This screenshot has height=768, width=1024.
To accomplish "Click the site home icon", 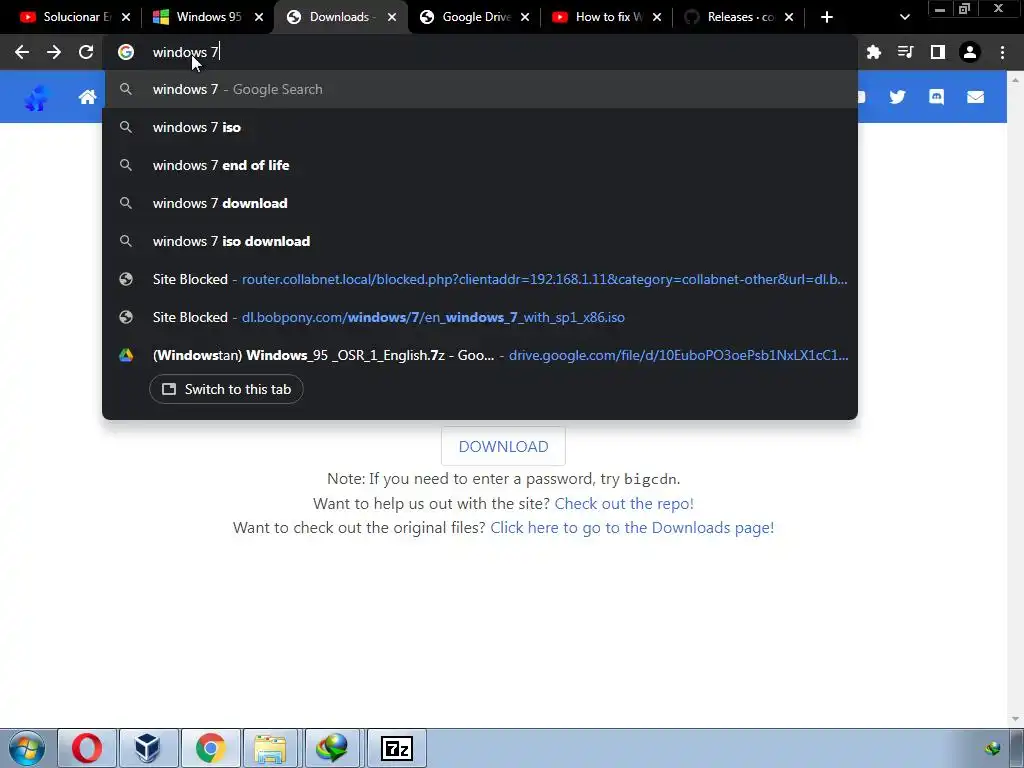I will 88,97.
